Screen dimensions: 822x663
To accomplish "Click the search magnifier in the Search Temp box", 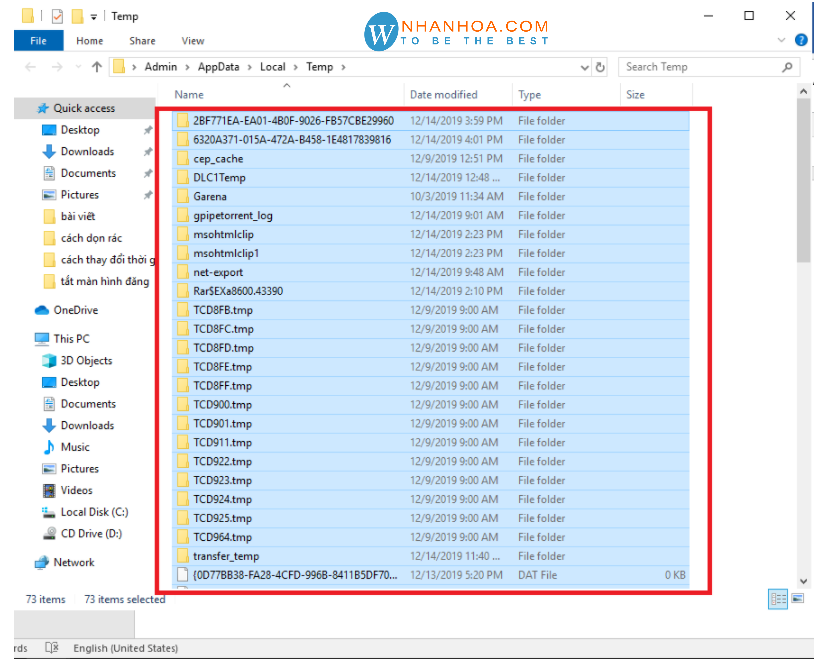I will (x=787, y=67).
